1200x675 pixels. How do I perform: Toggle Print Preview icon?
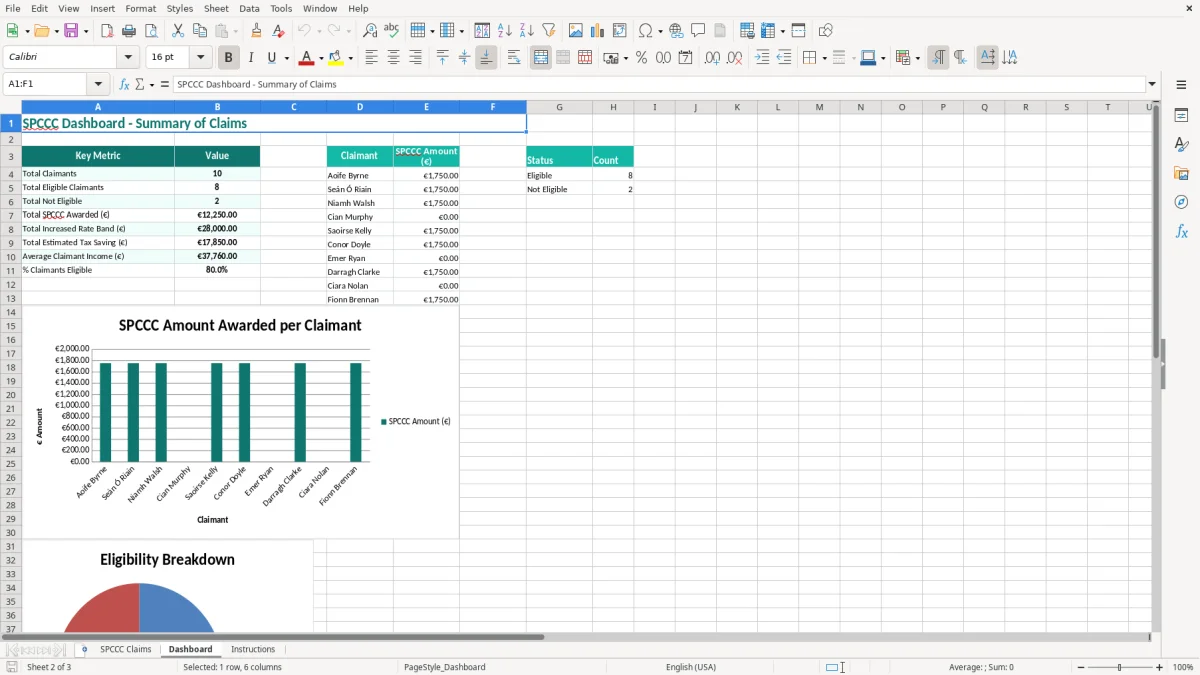(x=152, y=31)
